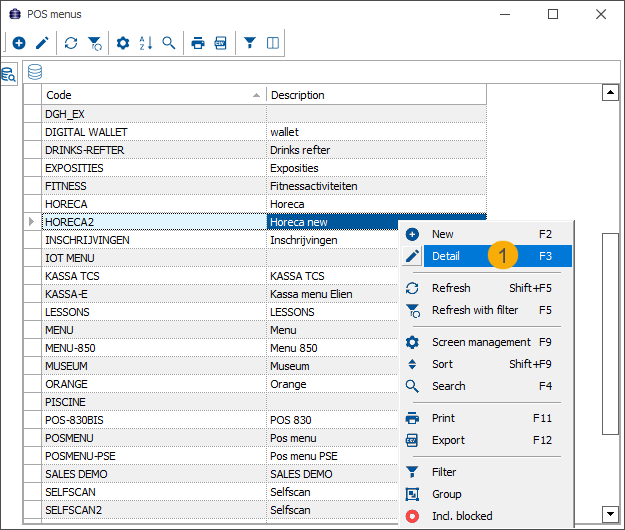Open Screen management gear icon in toolbar
Image resolution: width=625 pixels, height=530 pixels.
pyautogui.click(x=123, y=43)
